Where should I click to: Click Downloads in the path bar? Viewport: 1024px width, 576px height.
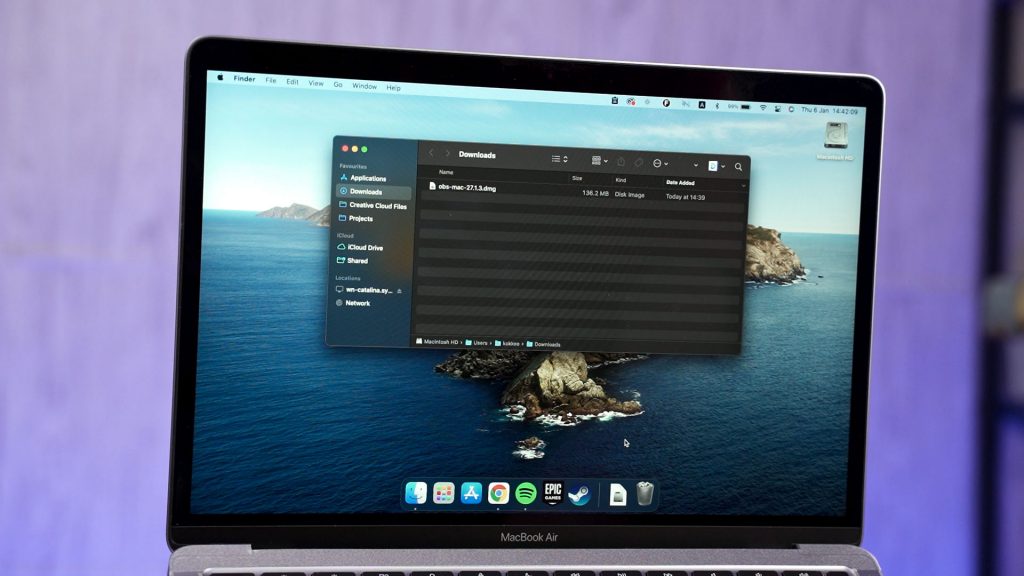543,344
